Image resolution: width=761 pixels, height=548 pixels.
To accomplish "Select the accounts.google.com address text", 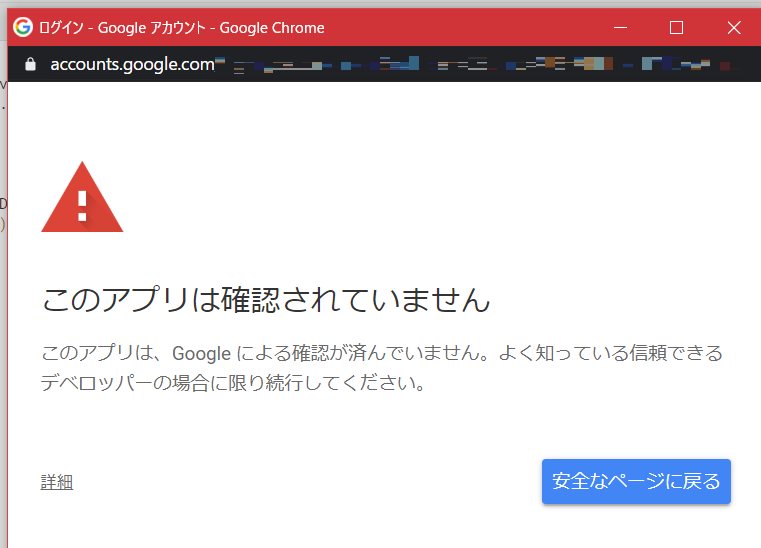I will [132, 64].
